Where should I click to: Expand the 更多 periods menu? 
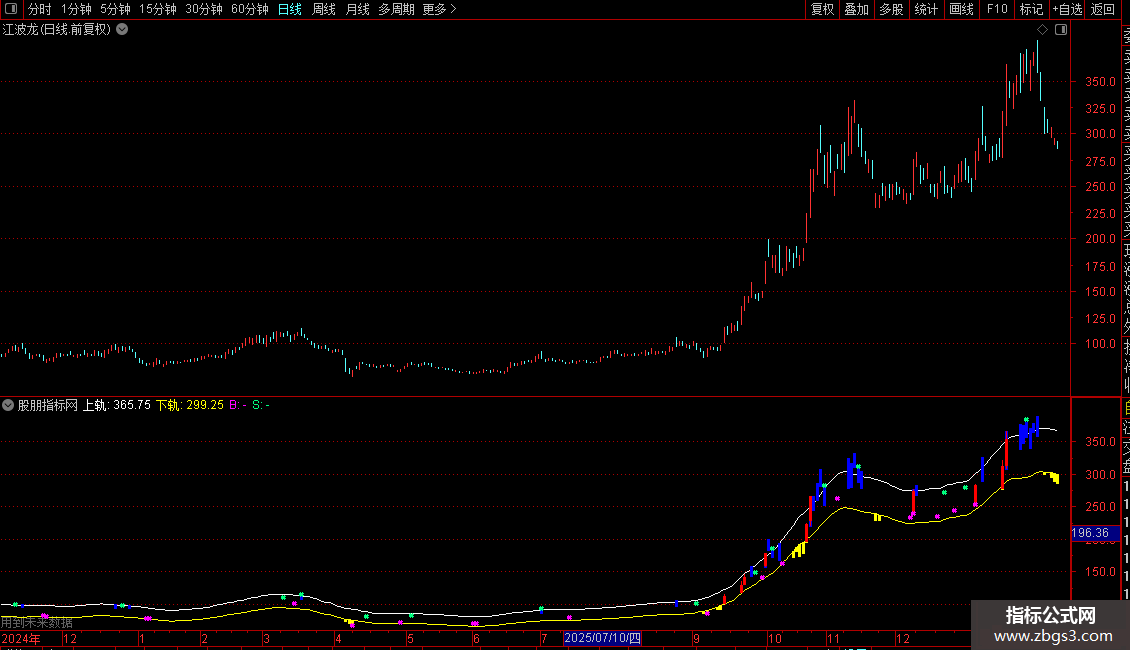(439, 9)
